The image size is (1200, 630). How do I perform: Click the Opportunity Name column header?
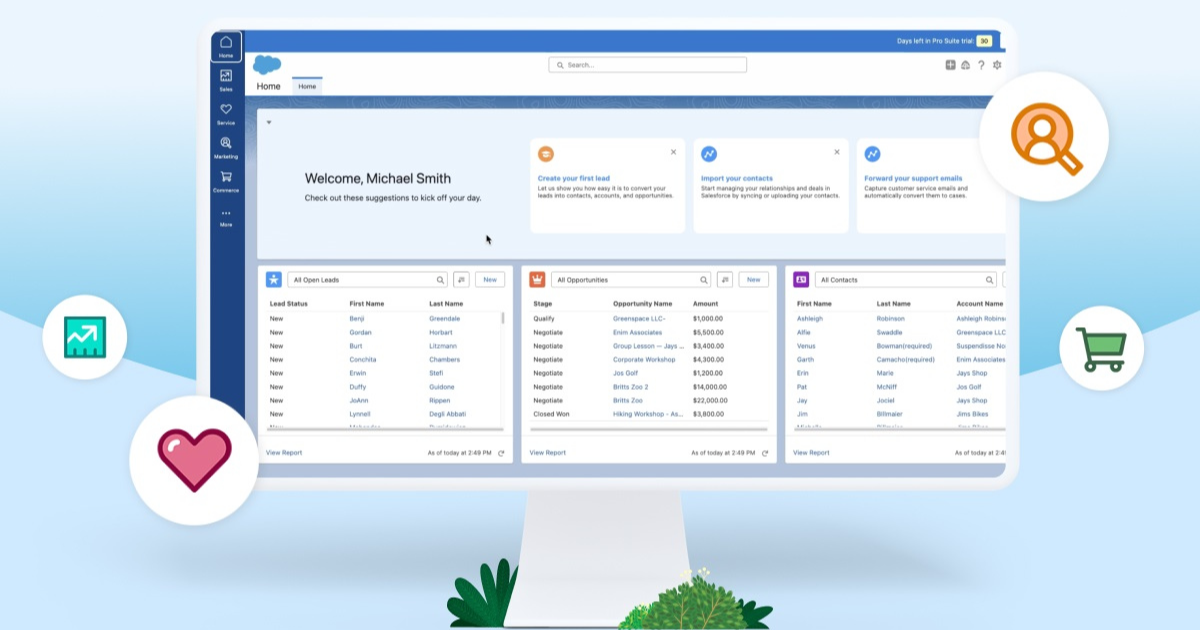click(643, 303)
